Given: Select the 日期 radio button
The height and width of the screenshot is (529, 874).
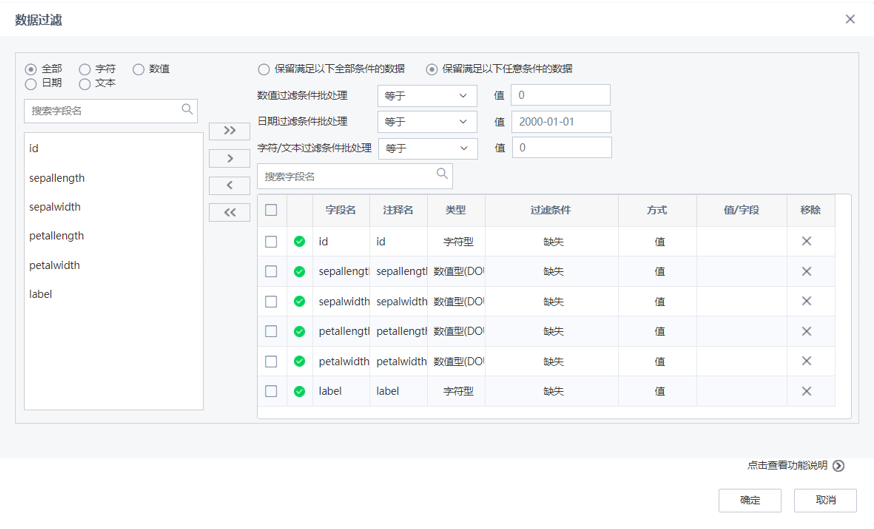Looking at the screenshot, I should pos(31,84).
